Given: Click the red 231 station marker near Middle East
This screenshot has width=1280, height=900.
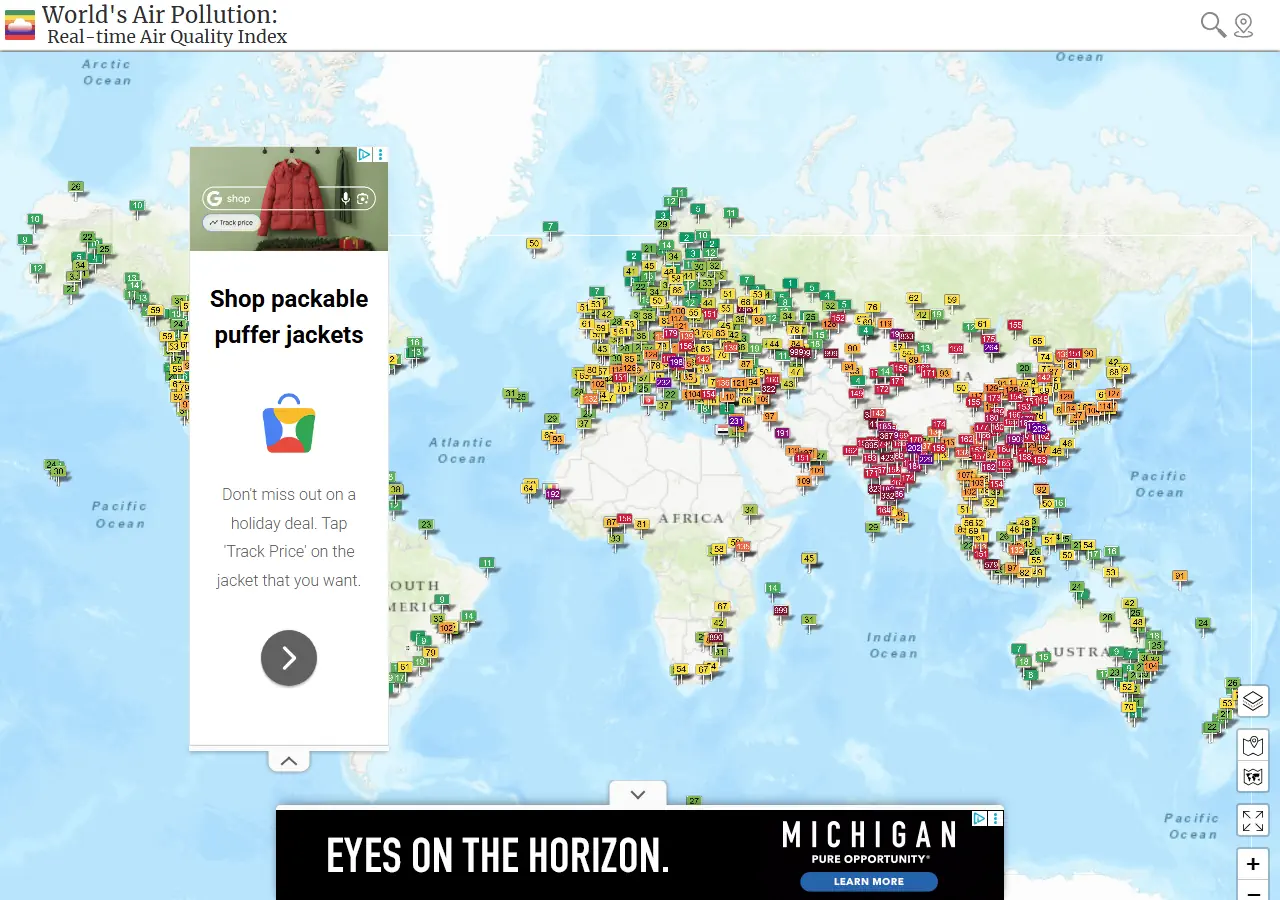Looking at the screenshot, I should pyautogui.click(x=735, y=421).
